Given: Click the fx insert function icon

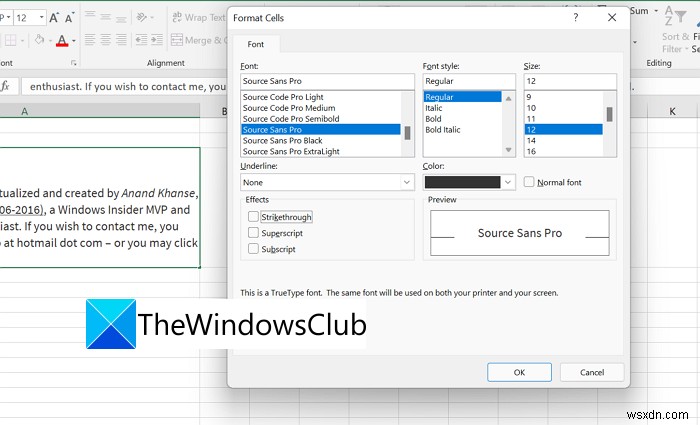Looking at the screenshot, I should pos(5,86).
